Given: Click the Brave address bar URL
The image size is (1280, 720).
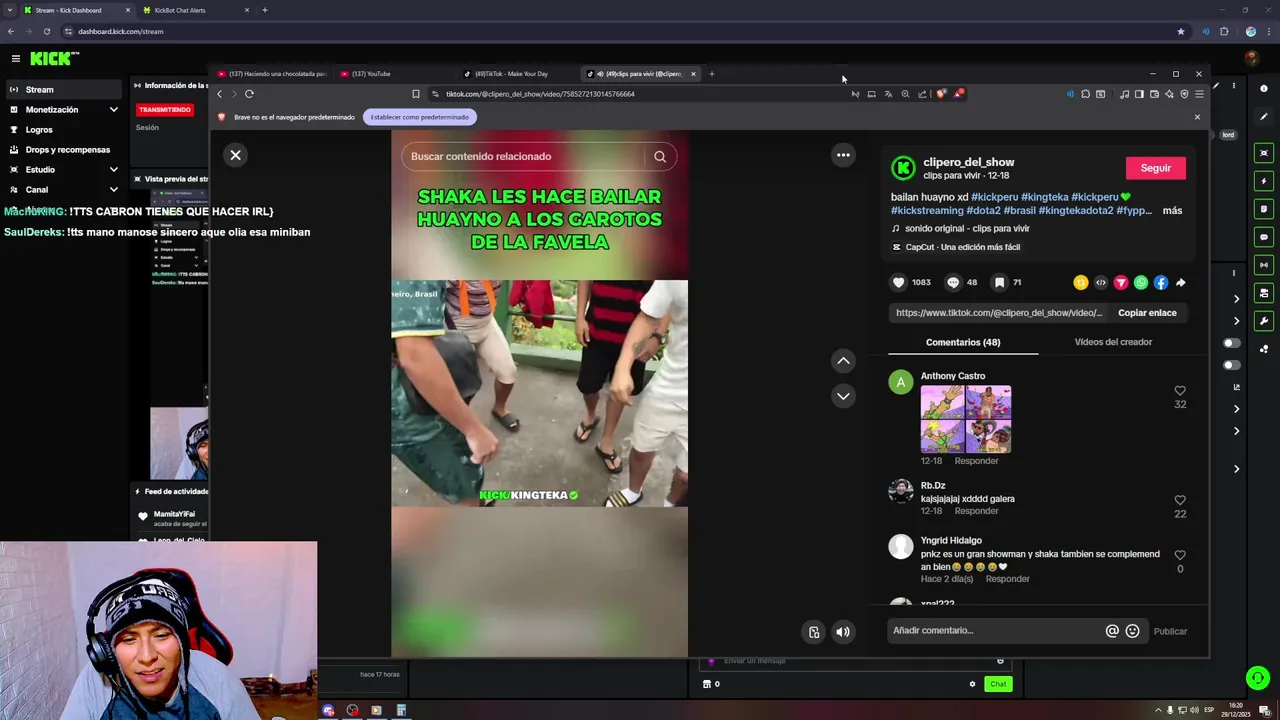Looking at the screenshot, I should coord(540,94).
